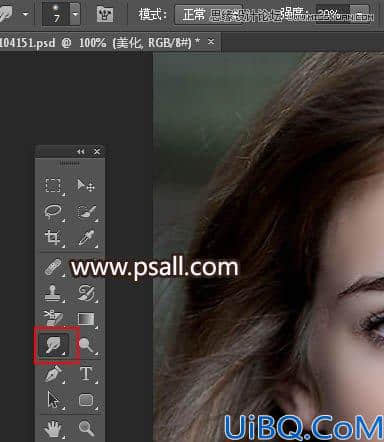Image resolution: width=384 pixels, height=442 pixels.
Task: Collapse the toolbox with double-arrow button
Action: click(x=81, y=152)
